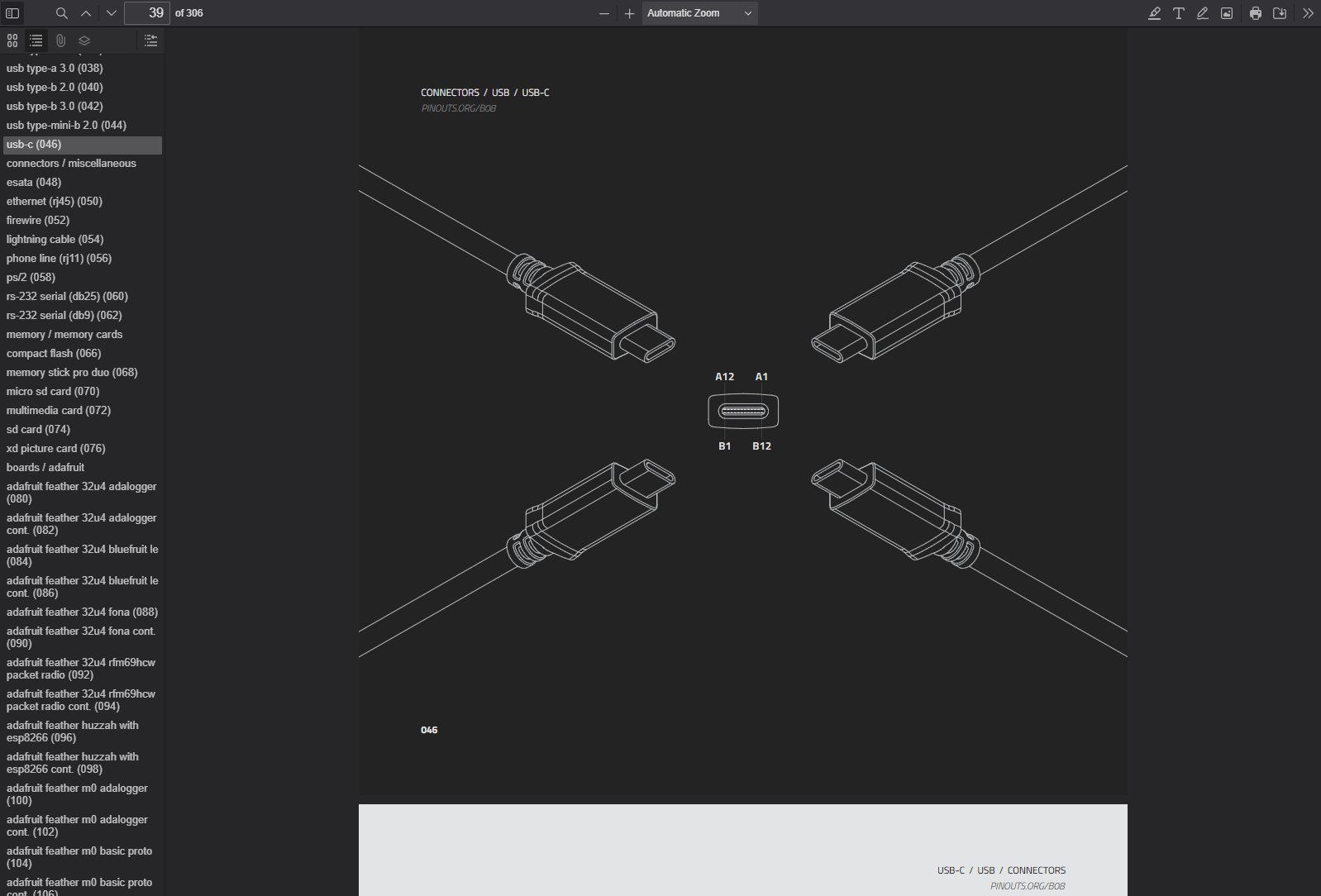Open adafruit feather m0 adalogger cont. (102)
1321x896 pixels.
coord(77,826)
